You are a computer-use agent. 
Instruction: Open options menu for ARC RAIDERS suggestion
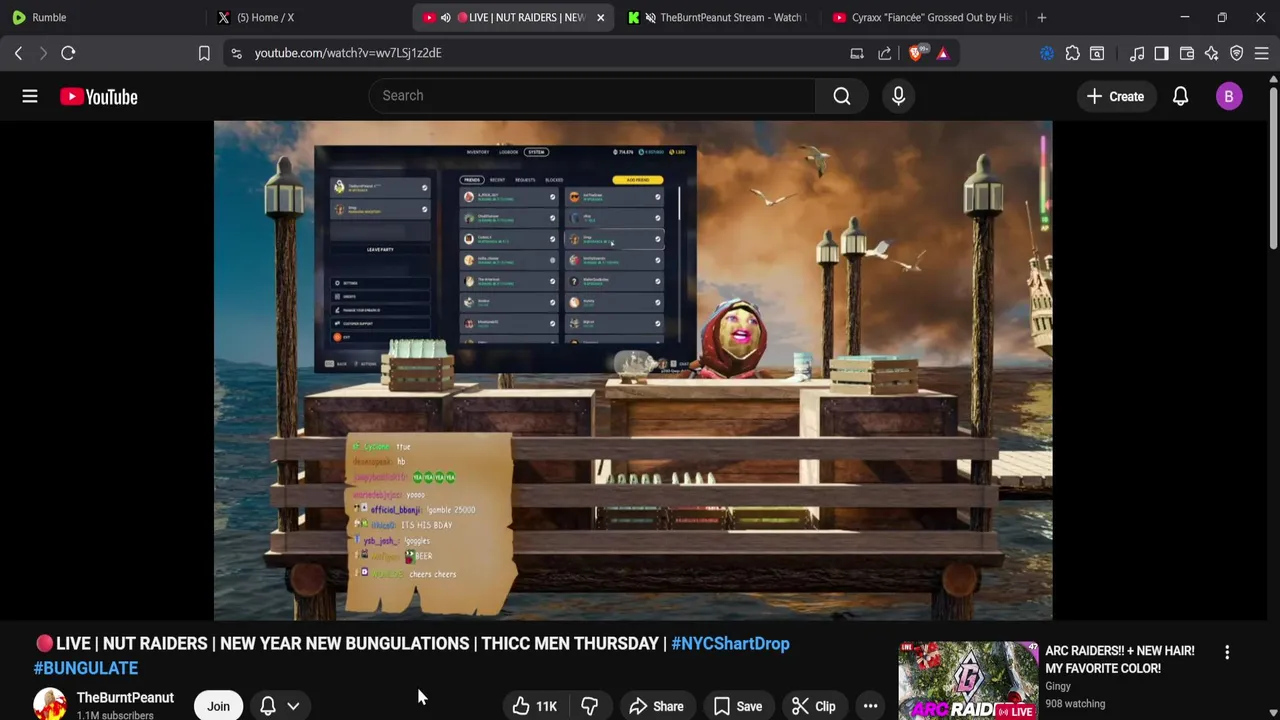click(1227, 652)
